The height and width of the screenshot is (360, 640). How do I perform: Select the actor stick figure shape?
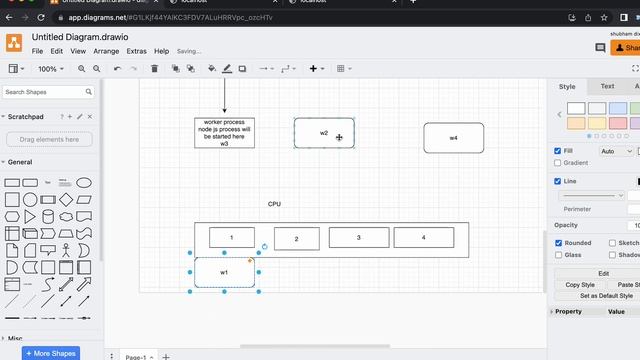66,251
